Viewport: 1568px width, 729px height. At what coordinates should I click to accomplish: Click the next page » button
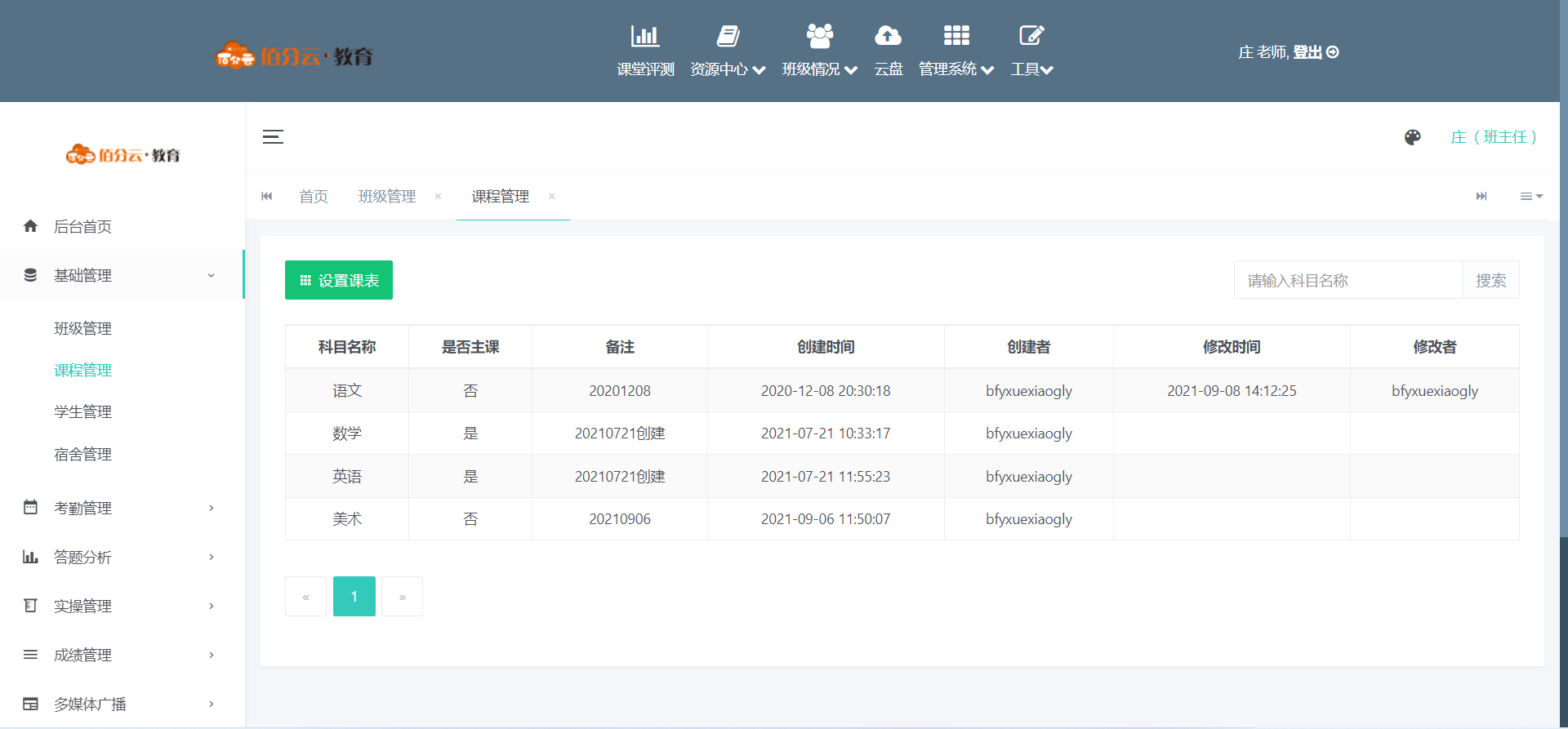point(402,597)
